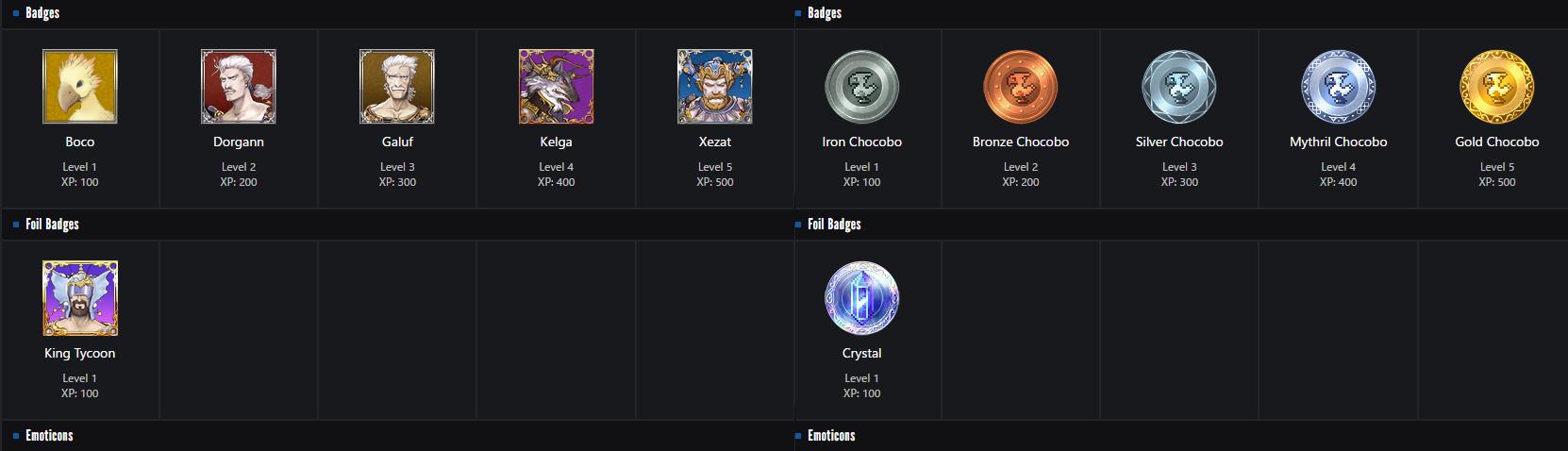Open the Silver Chocobo coin badge

pos(1178,87)
